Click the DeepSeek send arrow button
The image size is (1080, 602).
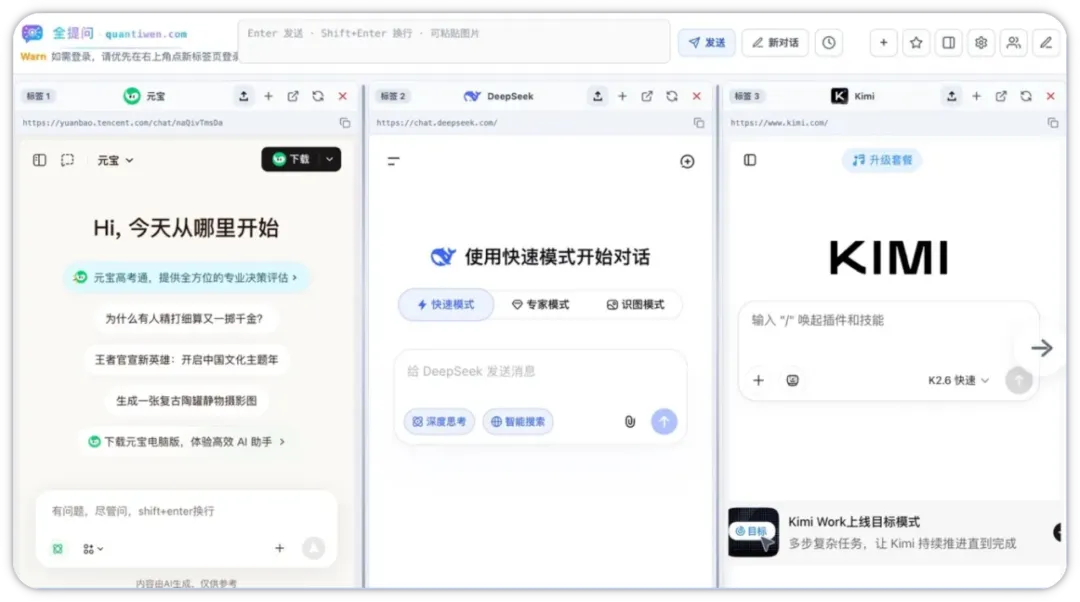pos(664,422)
